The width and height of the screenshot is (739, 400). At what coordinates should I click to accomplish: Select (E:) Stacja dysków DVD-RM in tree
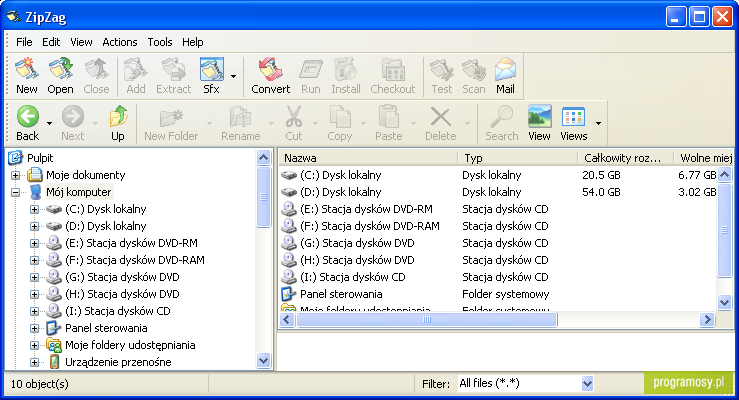131,243
